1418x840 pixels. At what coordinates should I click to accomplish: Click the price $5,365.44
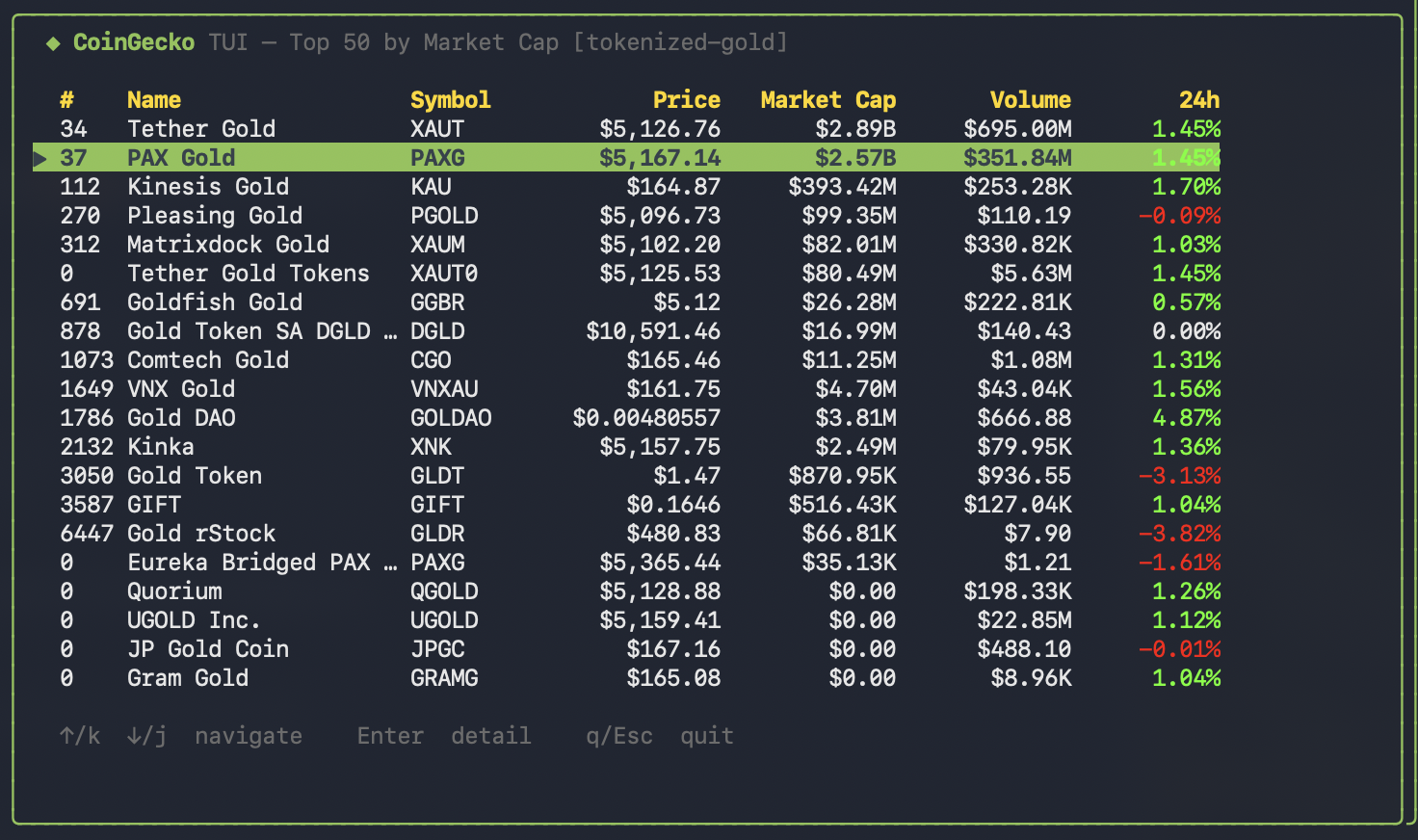point(660,563)
